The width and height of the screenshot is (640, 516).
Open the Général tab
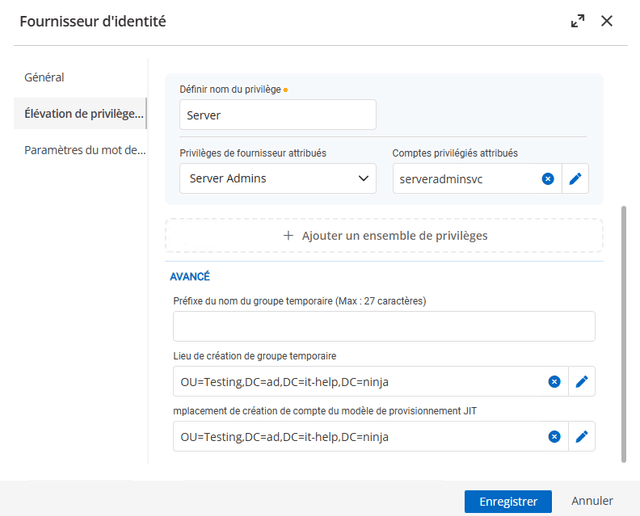tap(45, 77)
